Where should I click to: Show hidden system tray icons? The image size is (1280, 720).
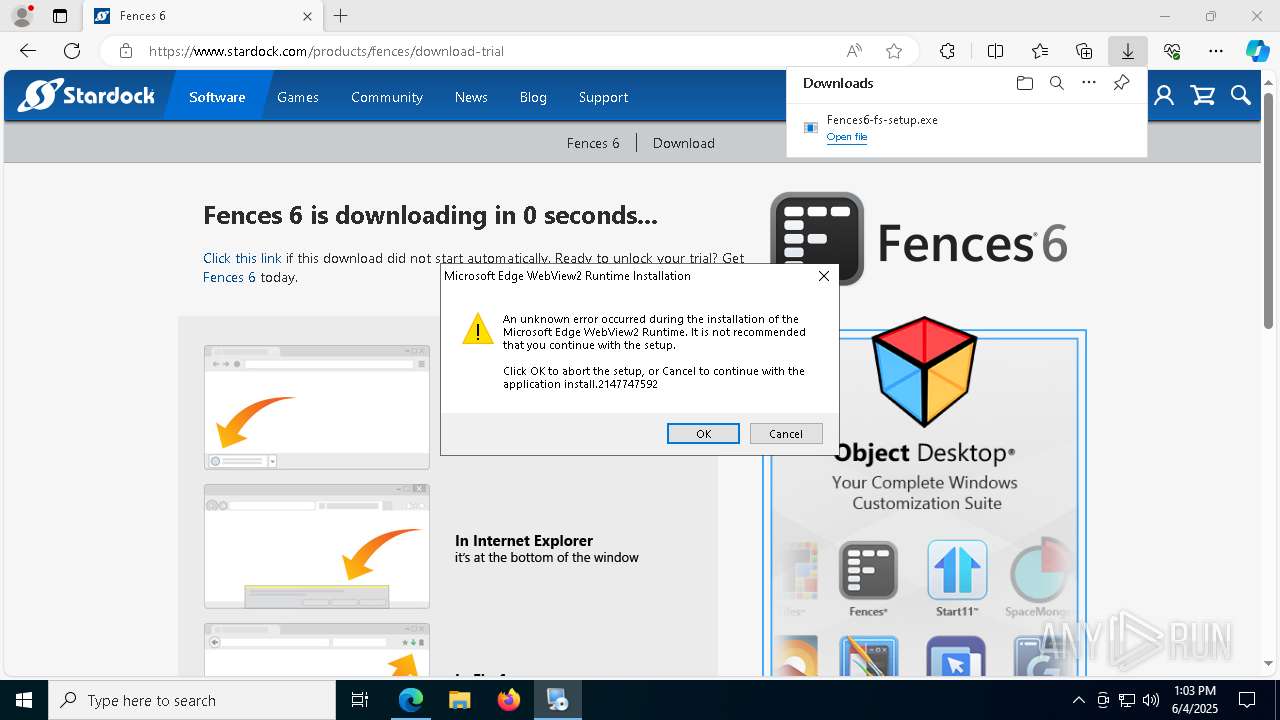coord(1078,700)
